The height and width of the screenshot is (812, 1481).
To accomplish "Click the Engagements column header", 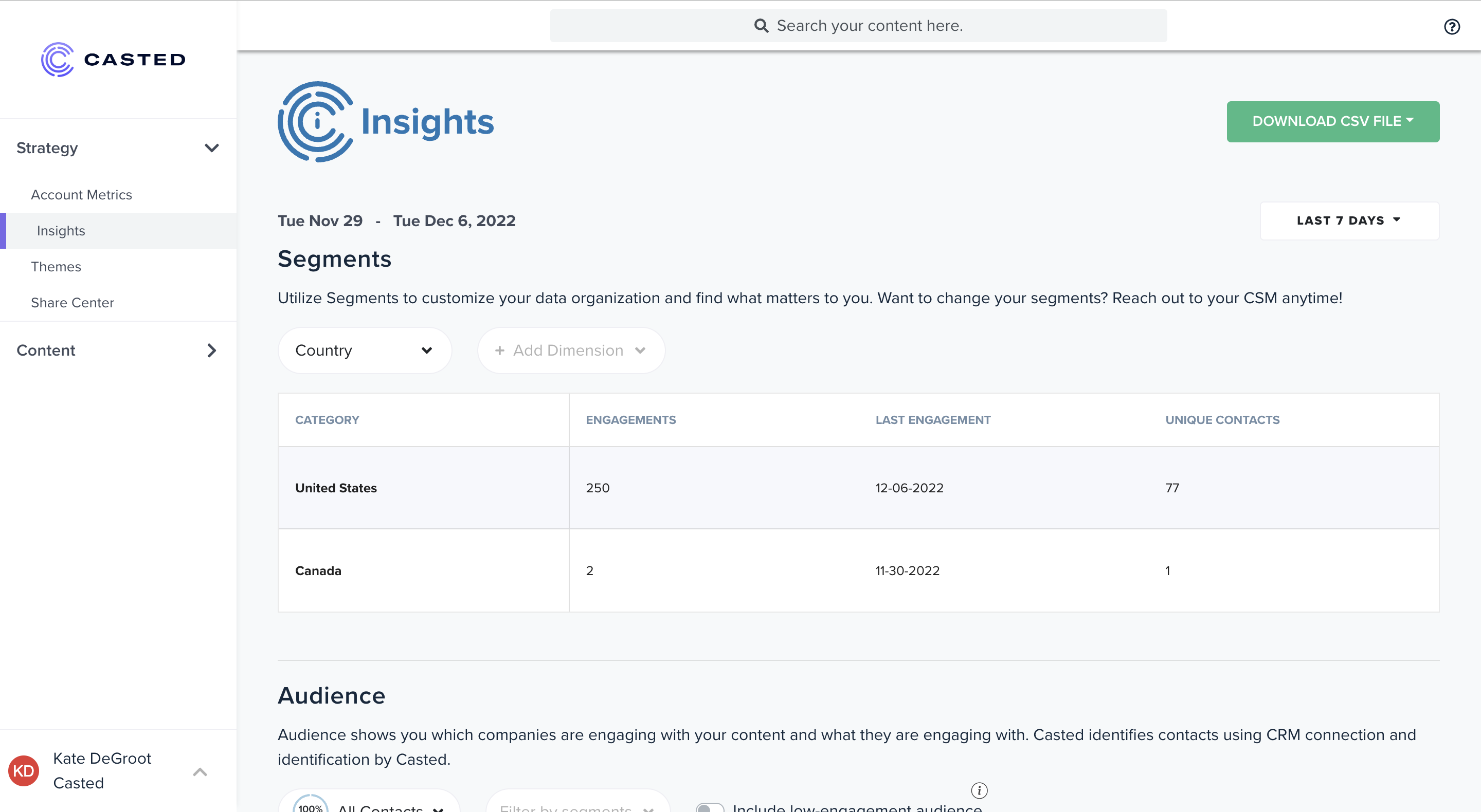I will pos(630,420).
